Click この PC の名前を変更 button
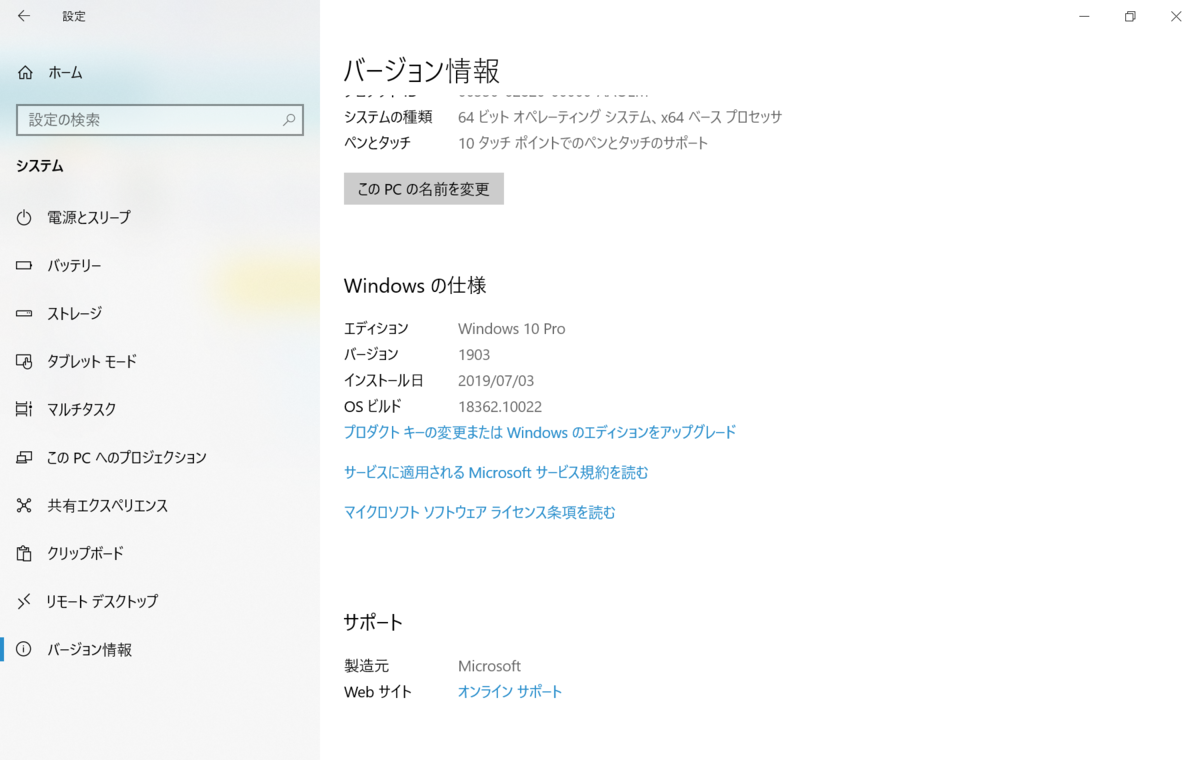1200x760 pixels. click(423, 189)
